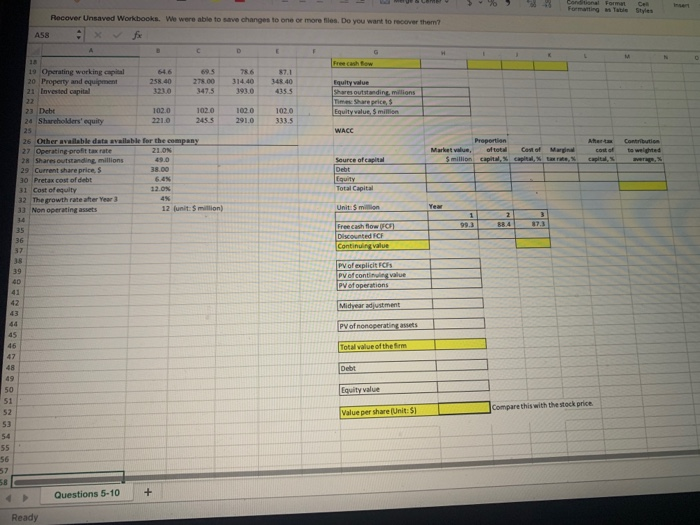Screen dimensions: 700x525
Task: Select 'Free cash flow (FCF)' row label
Action: [x=382, y=226]
